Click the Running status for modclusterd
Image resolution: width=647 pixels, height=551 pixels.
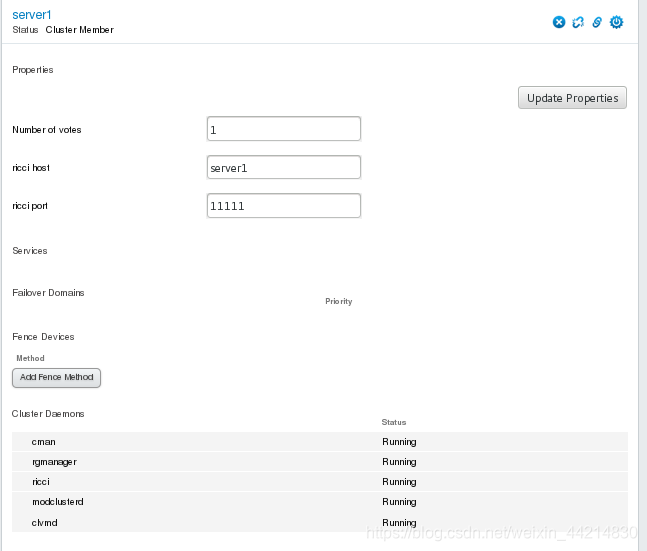[x=399, y=501]
